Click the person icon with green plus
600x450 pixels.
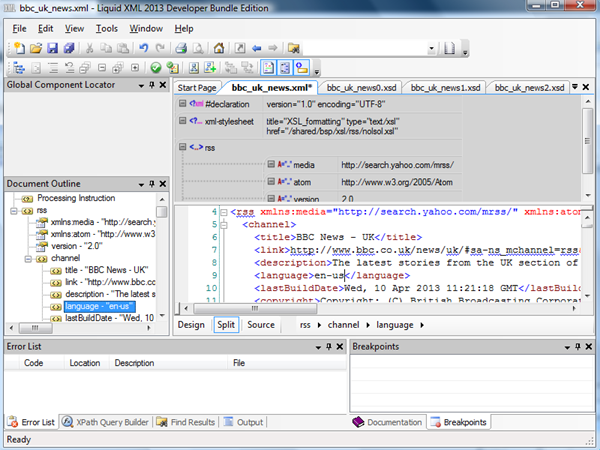pyautogui.click(x=210, y=68)
